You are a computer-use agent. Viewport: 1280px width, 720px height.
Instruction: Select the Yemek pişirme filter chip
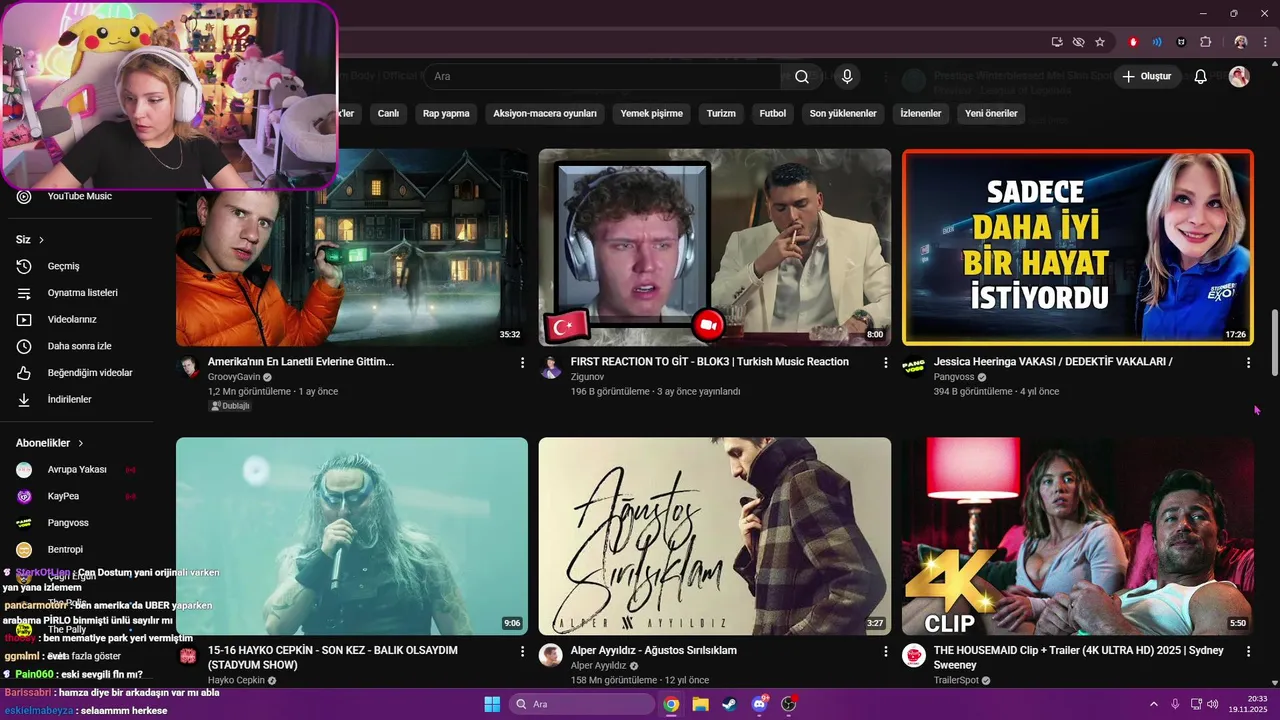651,114
